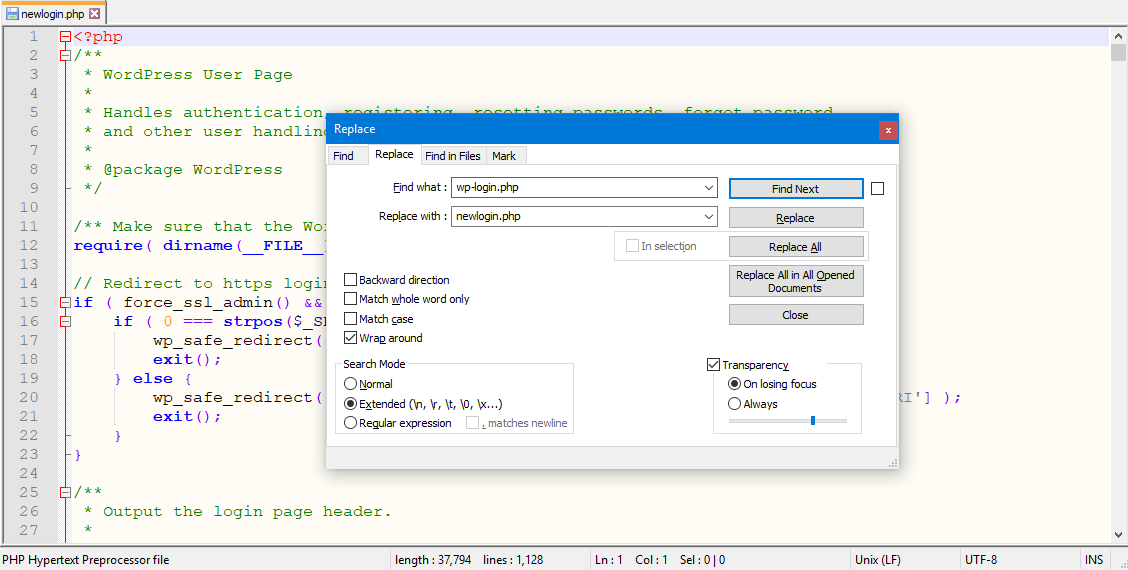Screen dimensions: 1128x570
Task: Tick the small checkbox beside Find Next
Action: click(x=877, y=189)
